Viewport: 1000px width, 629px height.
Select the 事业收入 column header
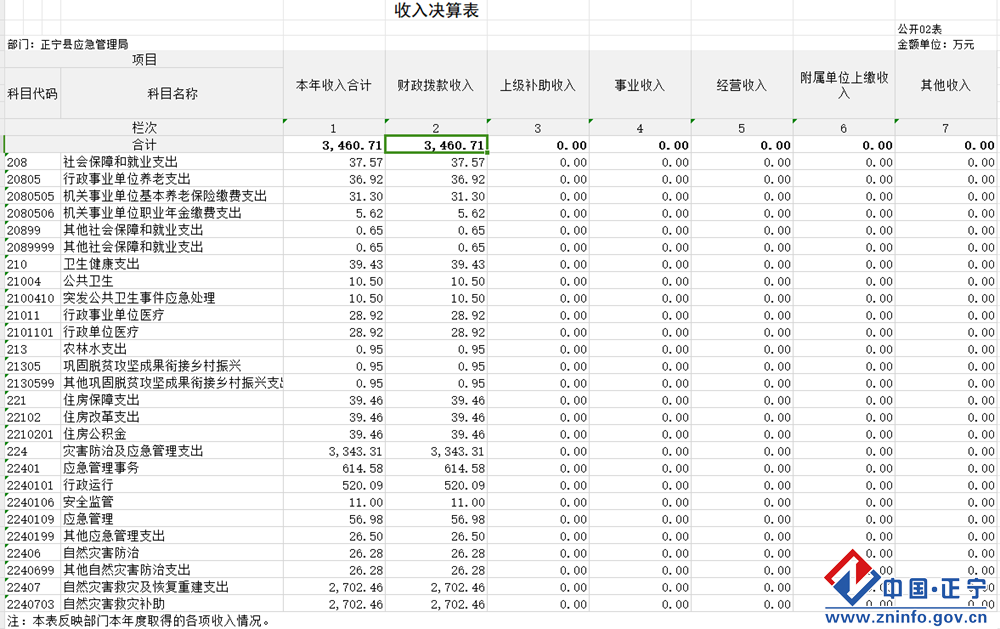[640, 85]
